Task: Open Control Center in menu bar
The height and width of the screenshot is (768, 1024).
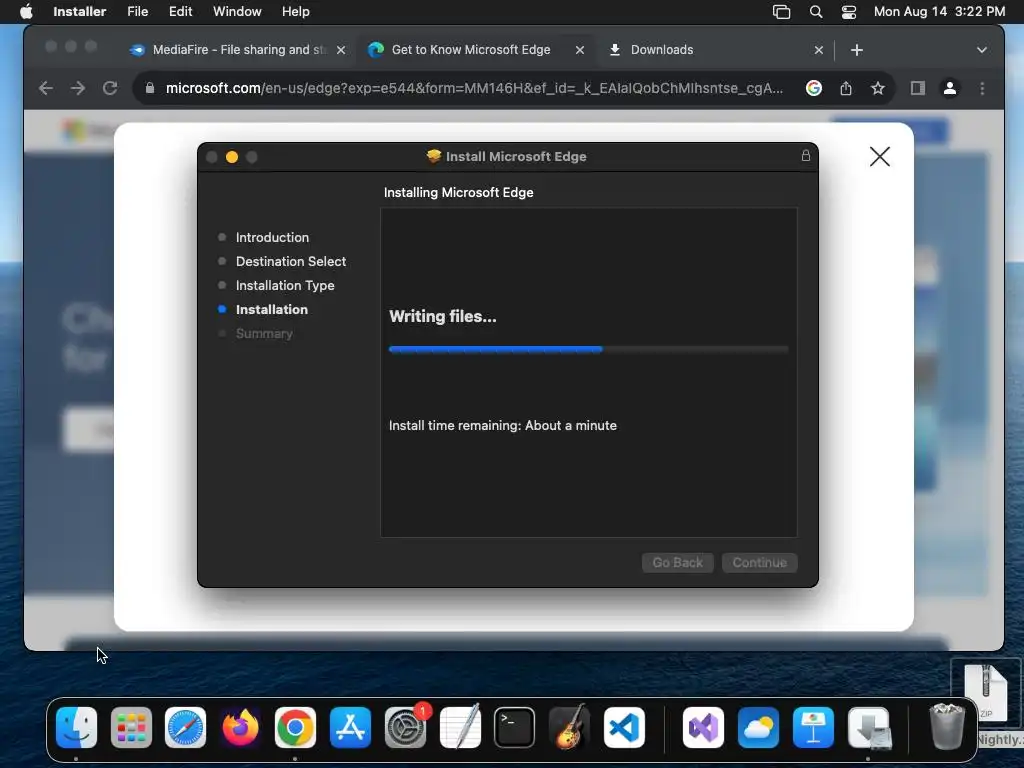Action: click(848, 12)
